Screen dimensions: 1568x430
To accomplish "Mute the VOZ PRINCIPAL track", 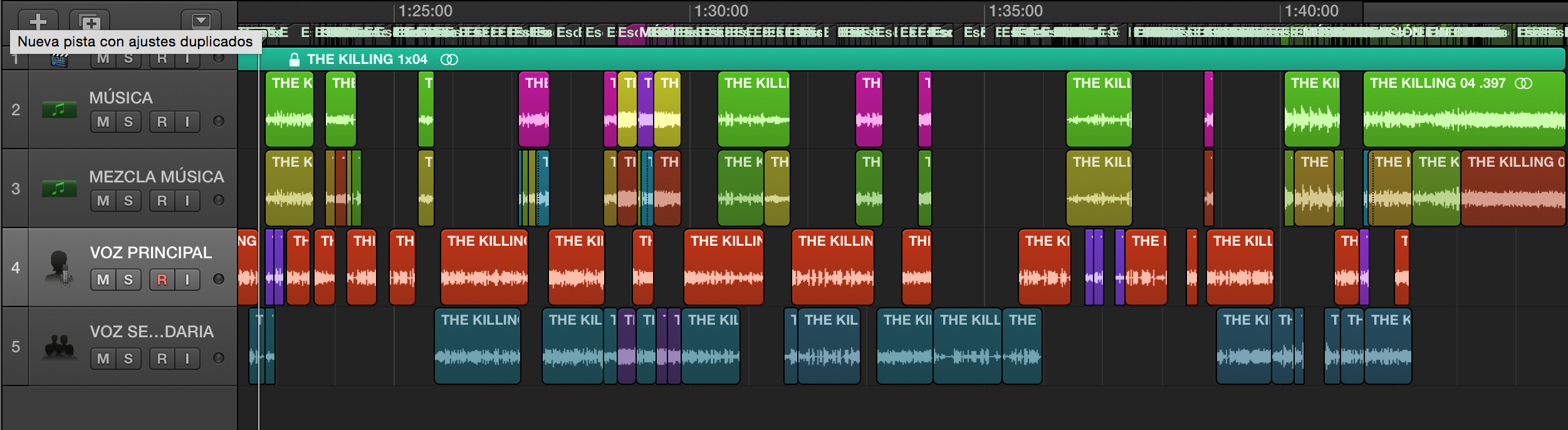I will coord(103,280).
